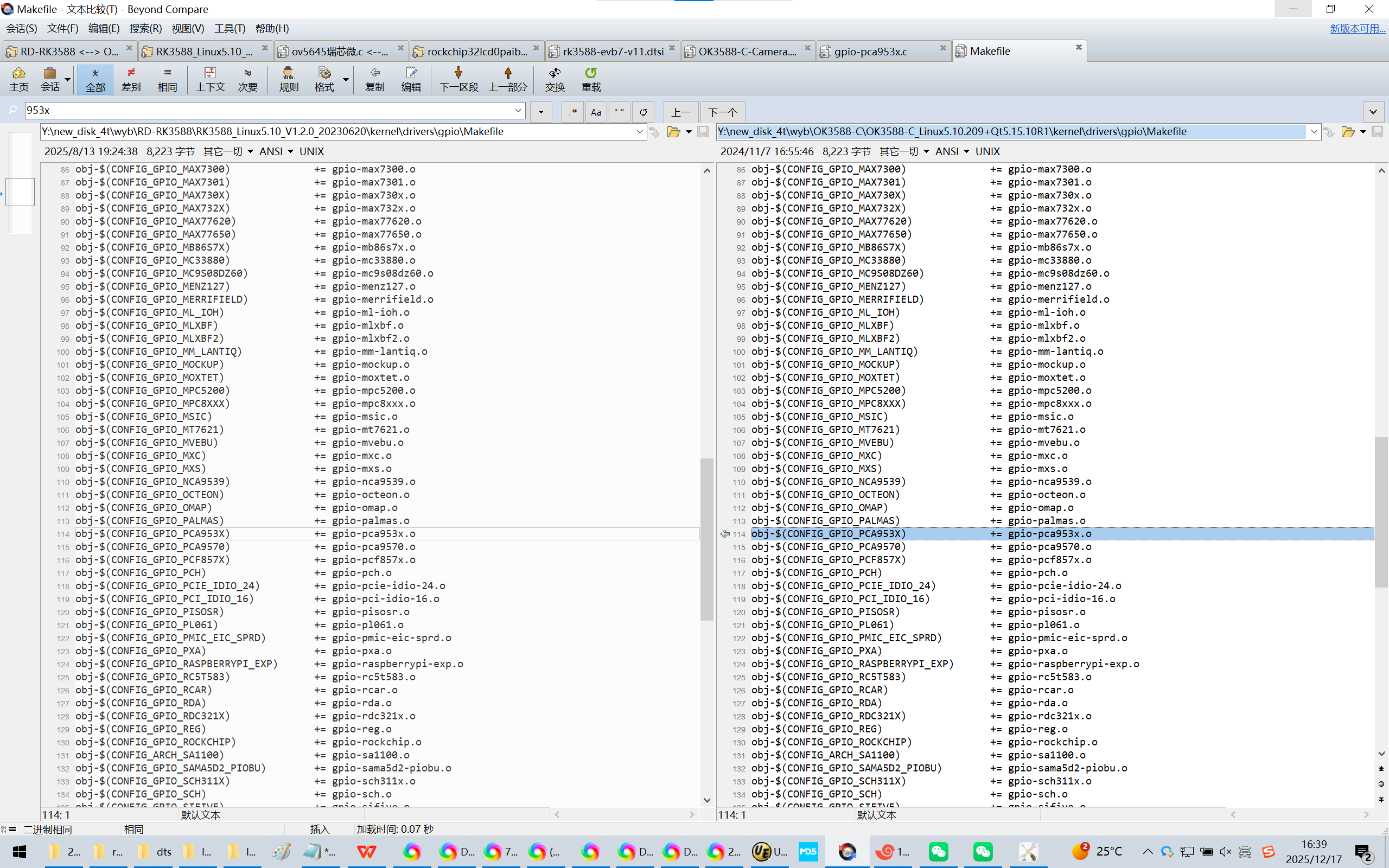Click the 差别 (Differences) filter icon
The image size is (1389, 868).
pos(131,79)
